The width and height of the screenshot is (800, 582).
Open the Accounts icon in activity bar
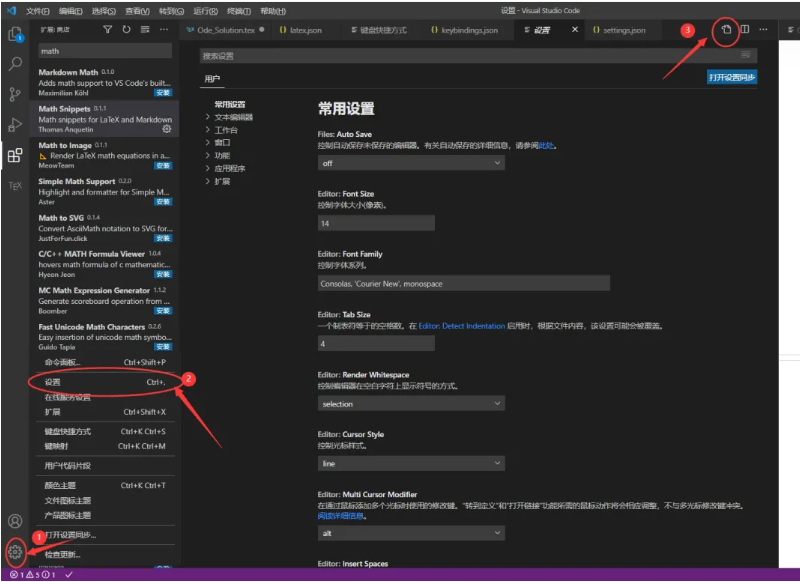coord(15,521)
